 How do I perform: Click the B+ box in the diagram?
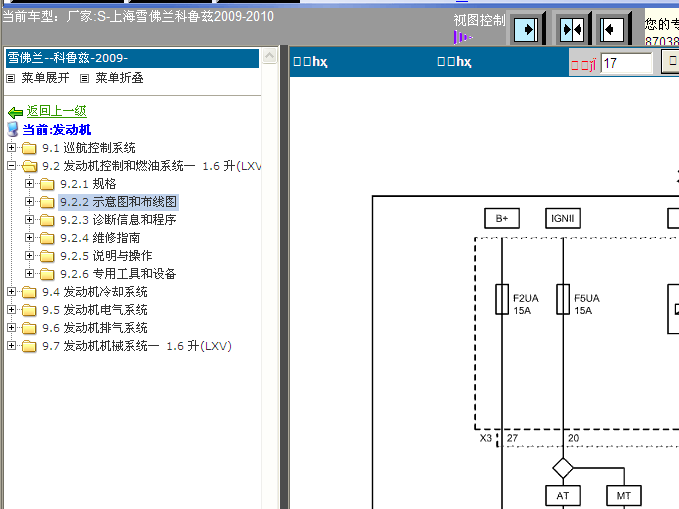pyautogui.click(x=502, y=218)
